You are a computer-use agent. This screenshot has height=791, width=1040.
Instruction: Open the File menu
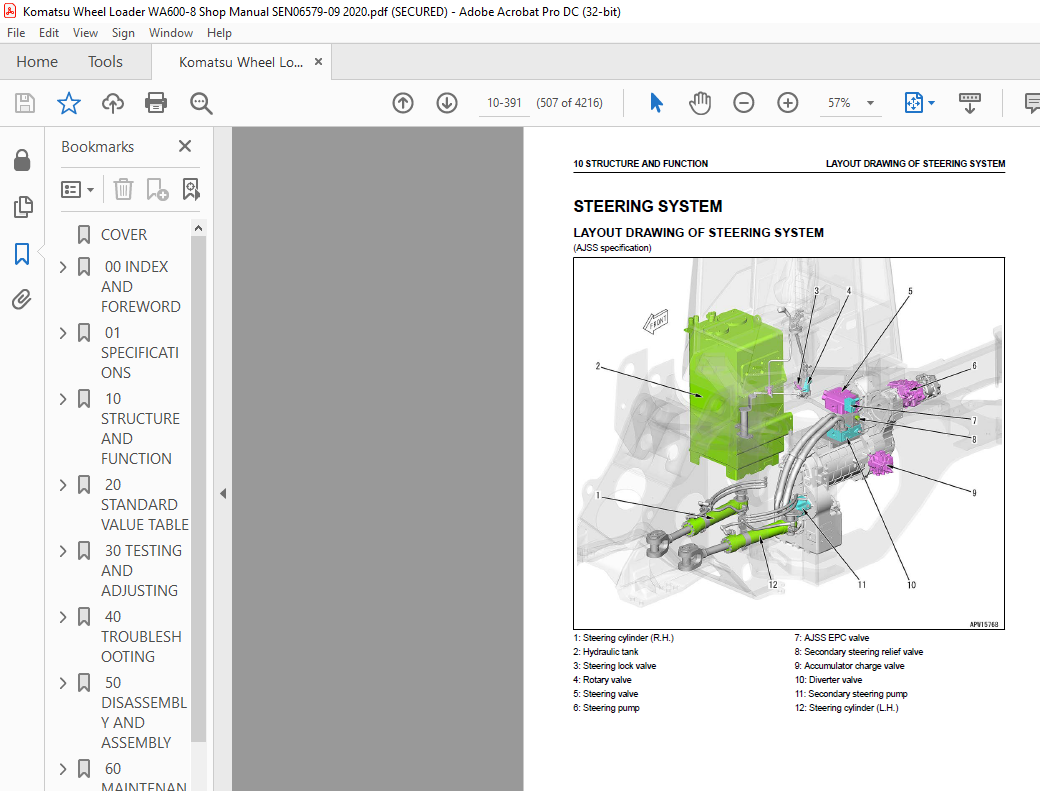click(16, 32)
